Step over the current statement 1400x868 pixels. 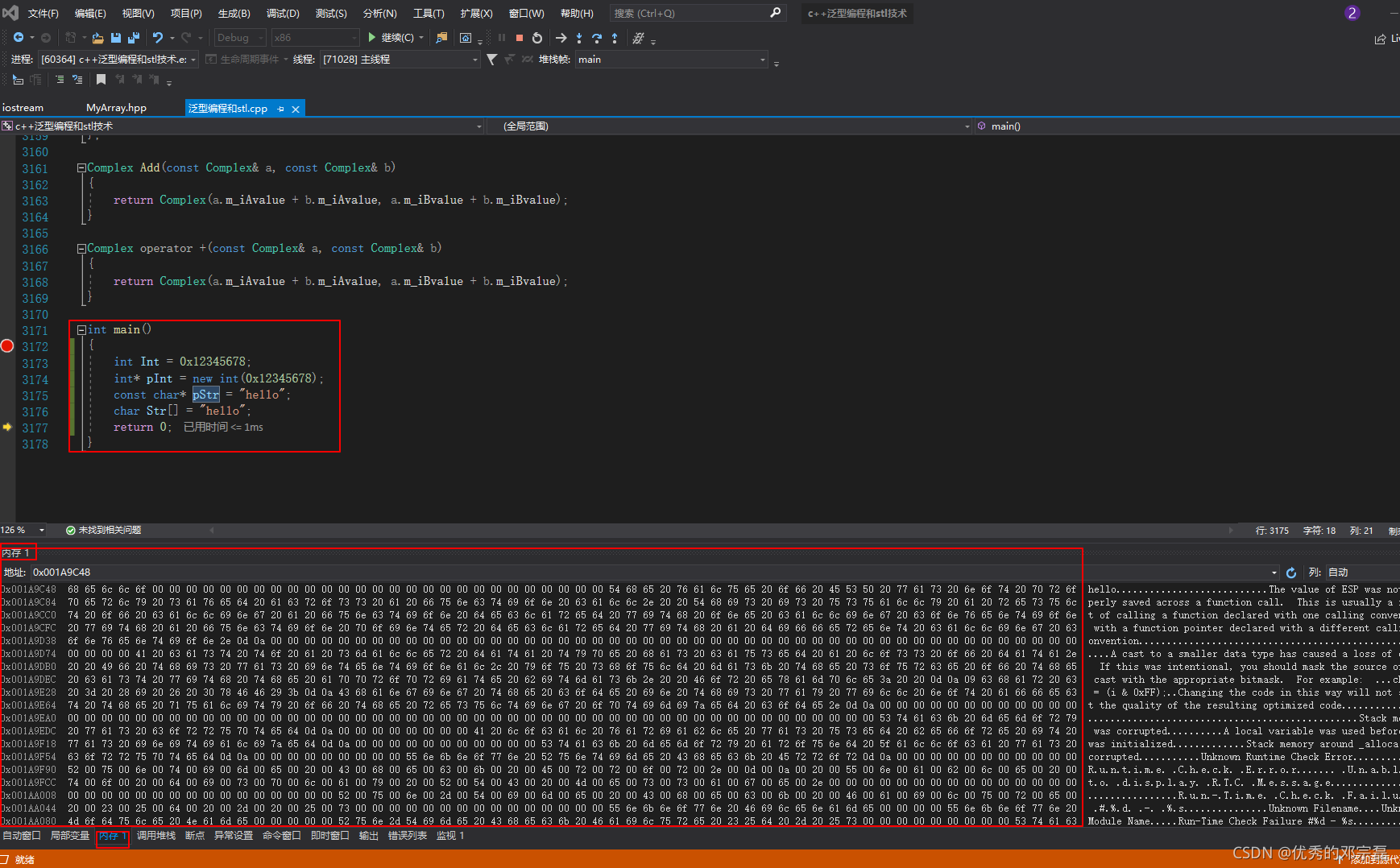coord(597,38)
